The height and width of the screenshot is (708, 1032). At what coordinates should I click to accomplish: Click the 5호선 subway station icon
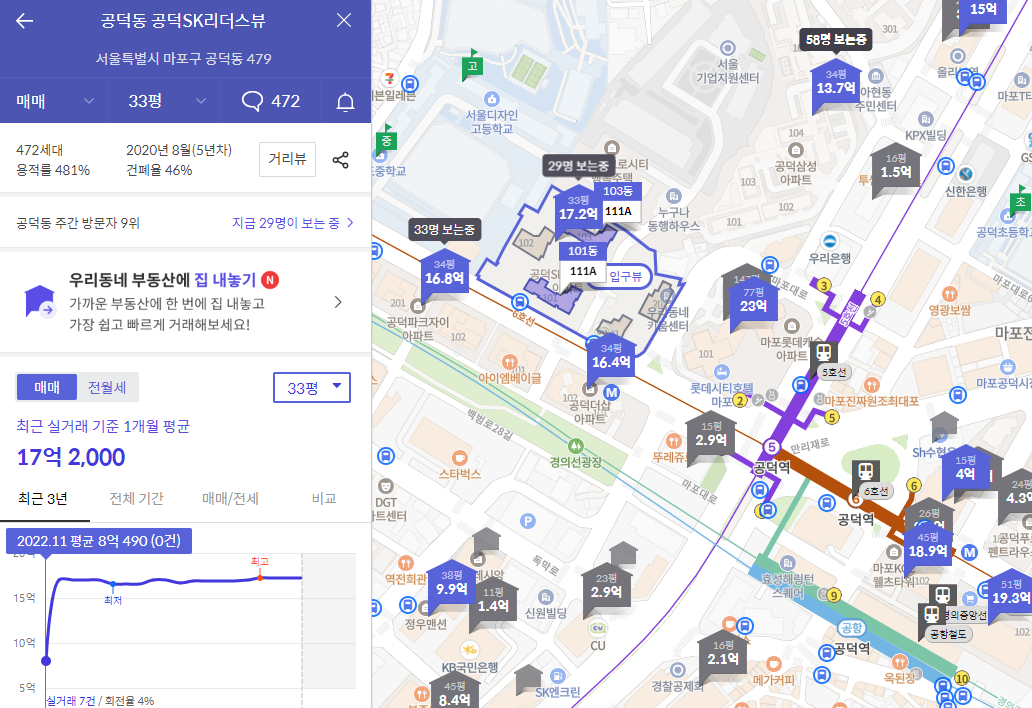(823, 352)
